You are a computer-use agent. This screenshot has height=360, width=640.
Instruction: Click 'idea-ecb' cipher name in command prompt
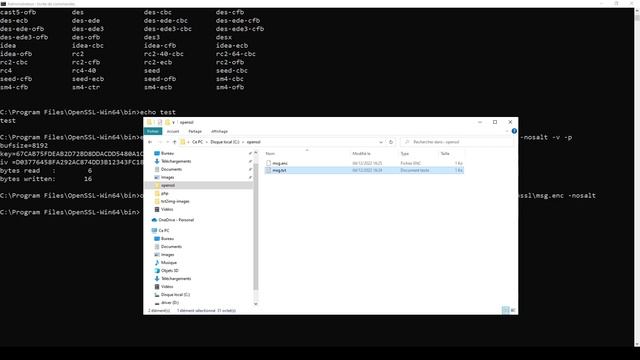(x=232, y=45)
